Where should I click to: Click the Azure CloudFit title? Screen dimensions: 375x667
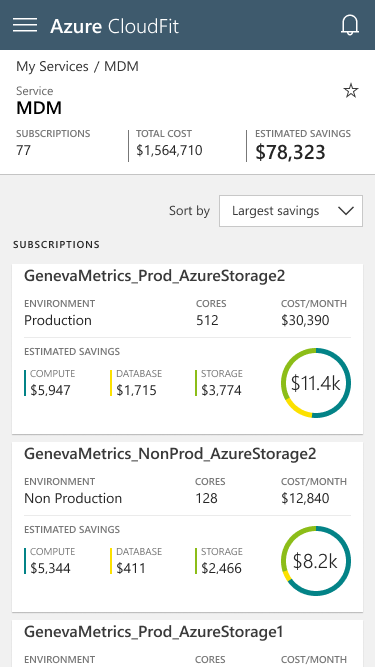(x=114, y=26)
